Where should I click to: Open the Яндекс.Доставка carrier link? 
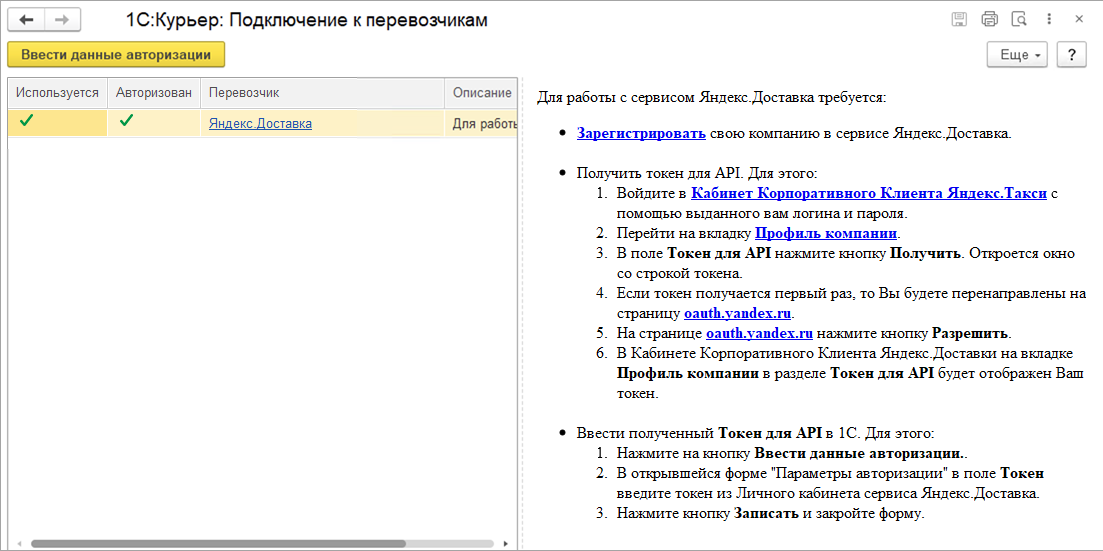click(x=260, y=124)
